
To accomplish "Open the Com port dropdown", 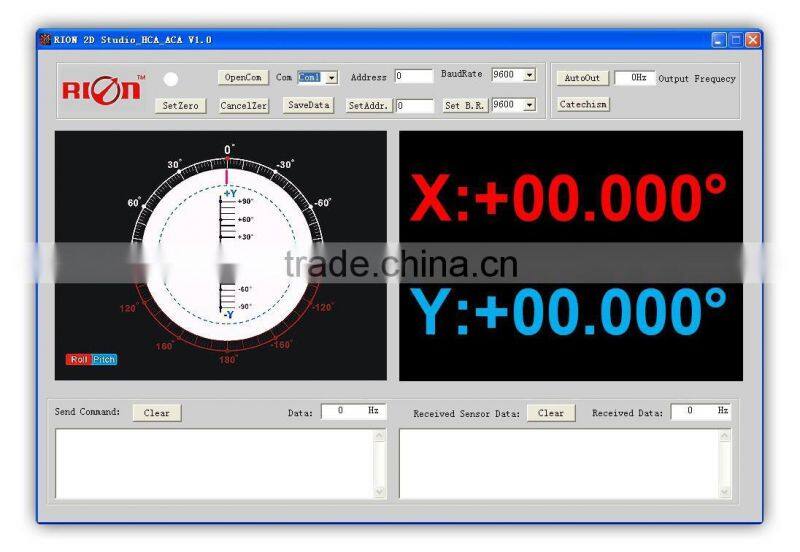I will click(x=332, y=77).
